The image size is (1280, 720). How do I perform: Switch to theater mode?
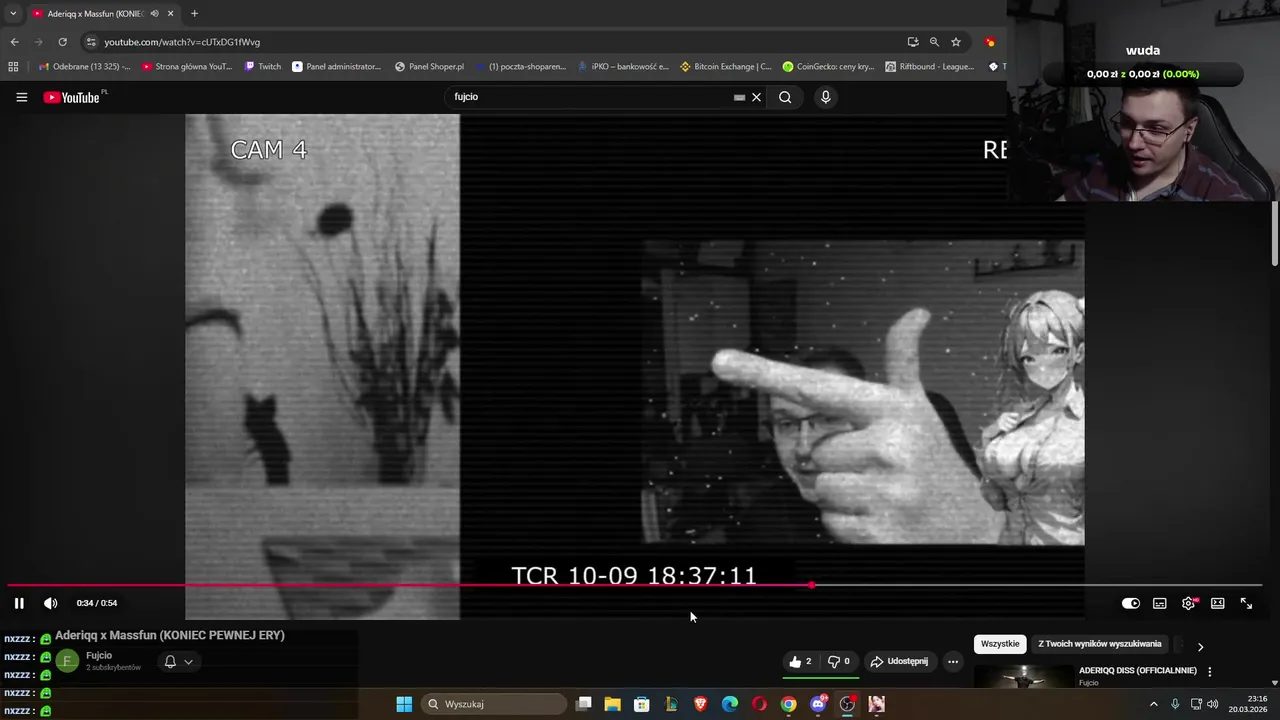point(1218,603)
